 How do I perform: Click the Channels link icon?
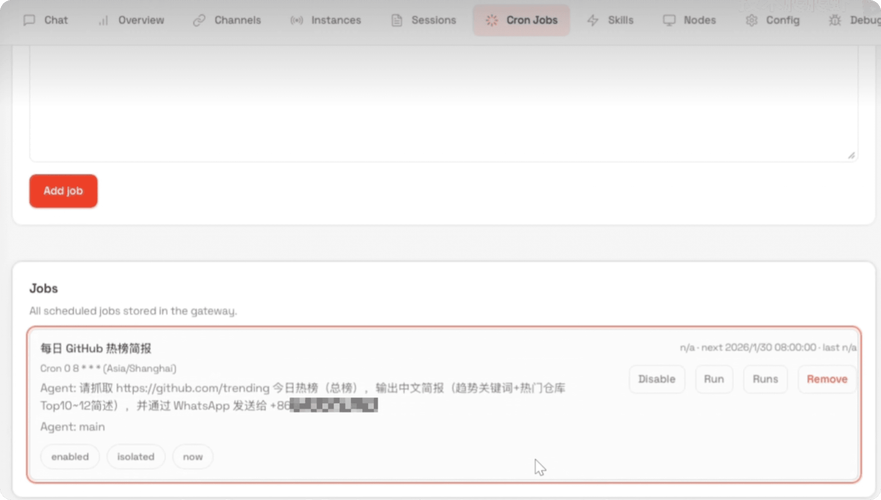pyautogui.click(x=199, y=20)
